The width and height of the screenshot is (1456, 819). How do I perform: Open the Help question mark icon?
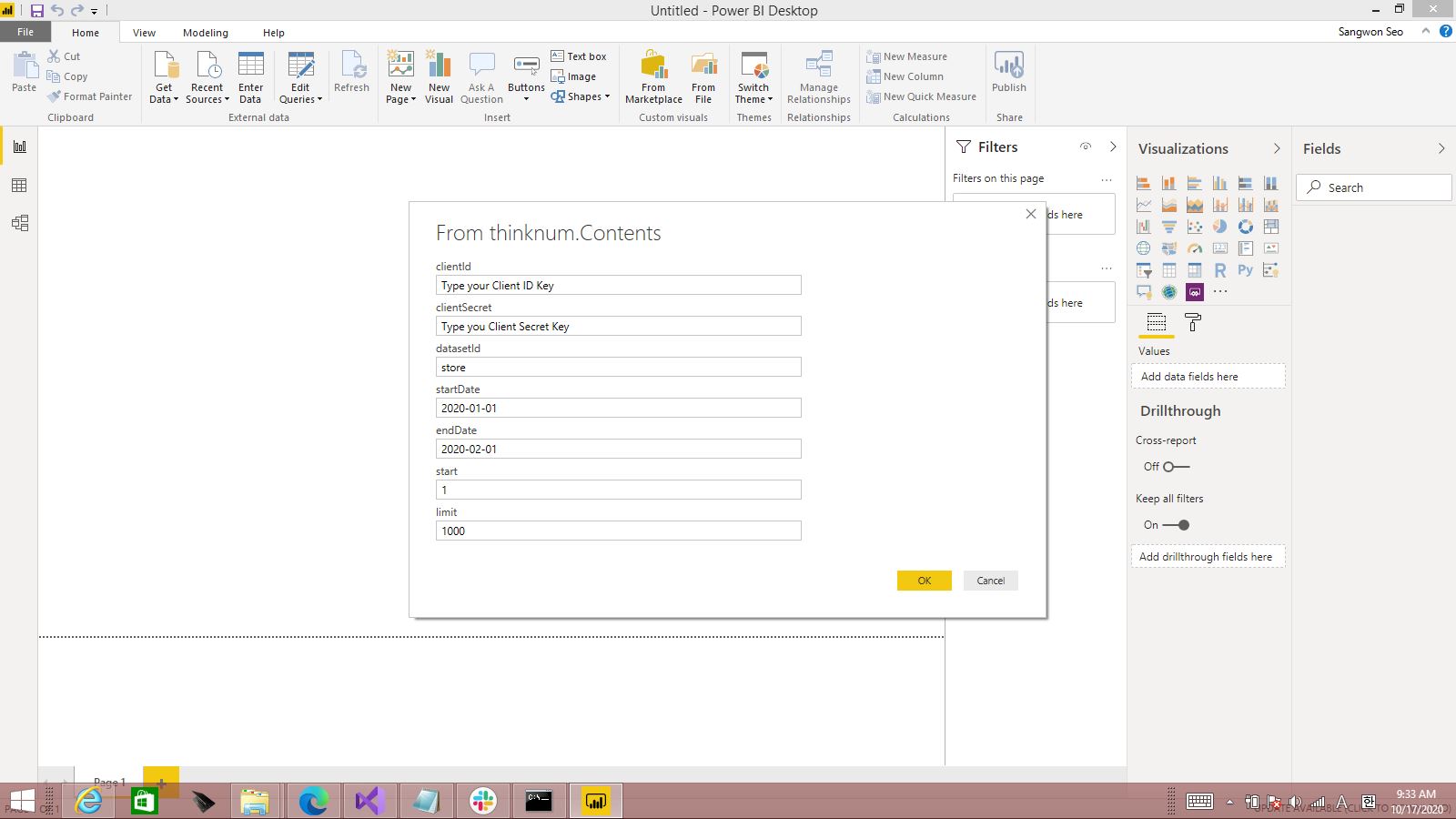1445,31
